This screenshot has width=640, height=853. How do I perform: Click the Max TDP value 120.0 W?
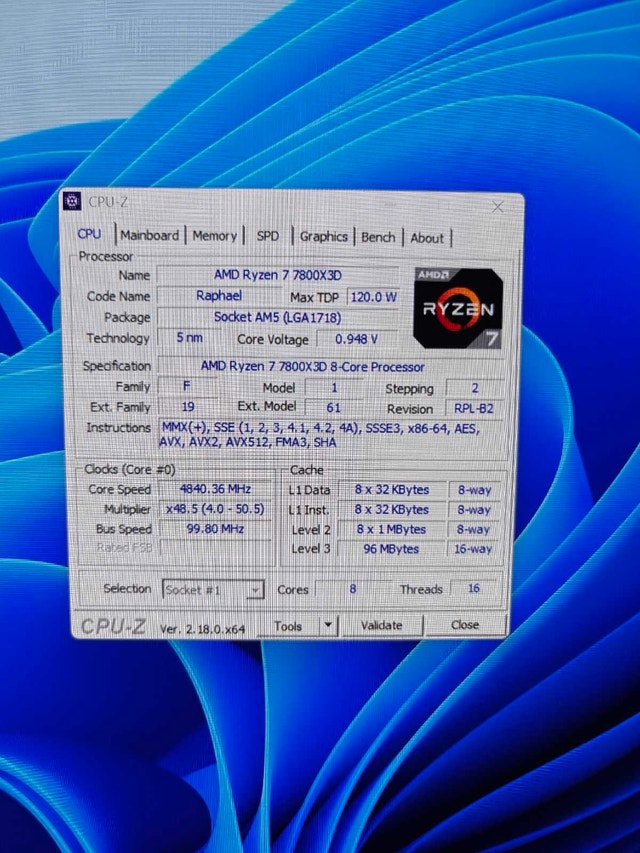click(373, 297)
